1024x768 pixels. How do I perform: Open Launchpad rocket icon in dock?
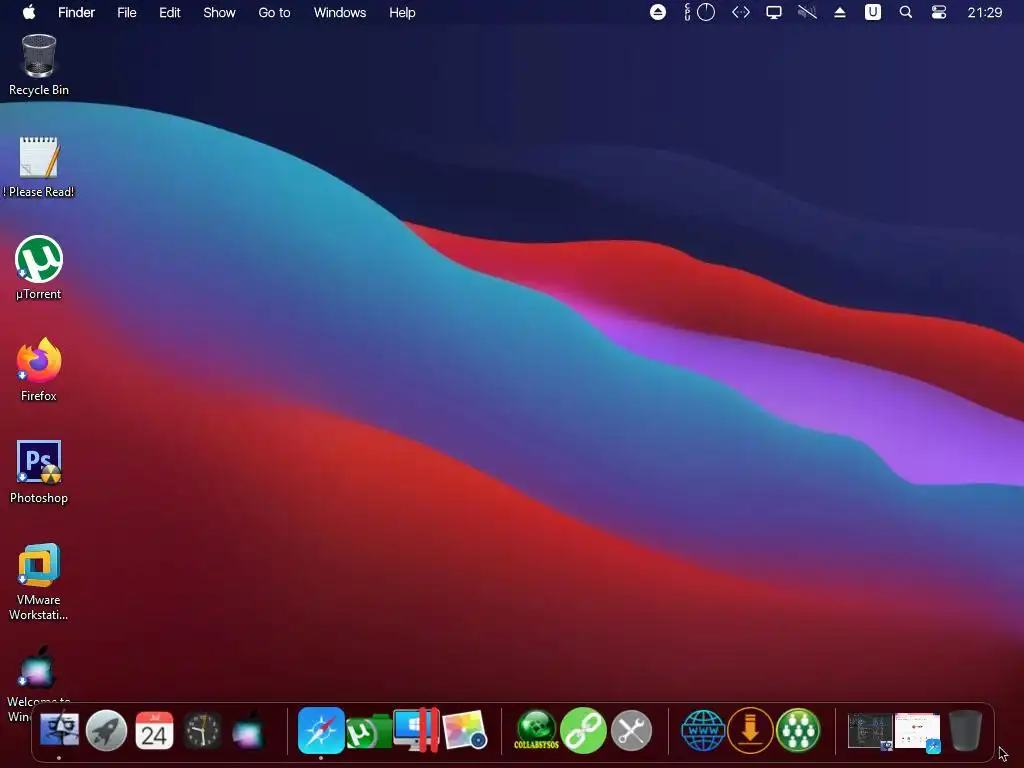click(106, 730)
